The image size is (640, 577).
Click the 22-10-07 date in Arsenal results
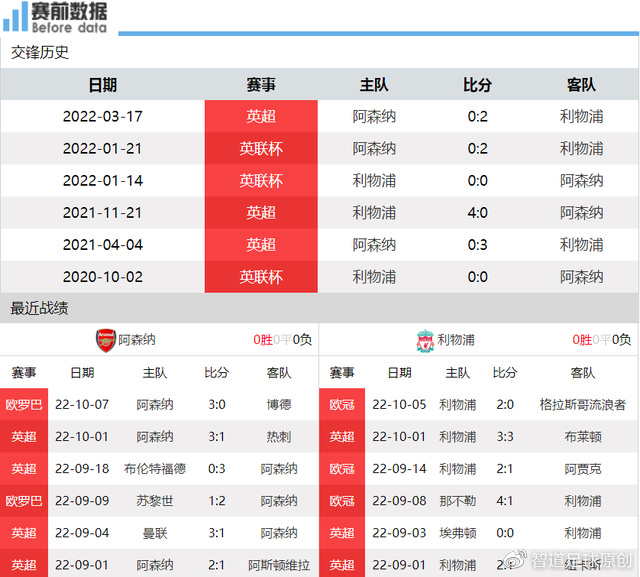coord(82,404)
